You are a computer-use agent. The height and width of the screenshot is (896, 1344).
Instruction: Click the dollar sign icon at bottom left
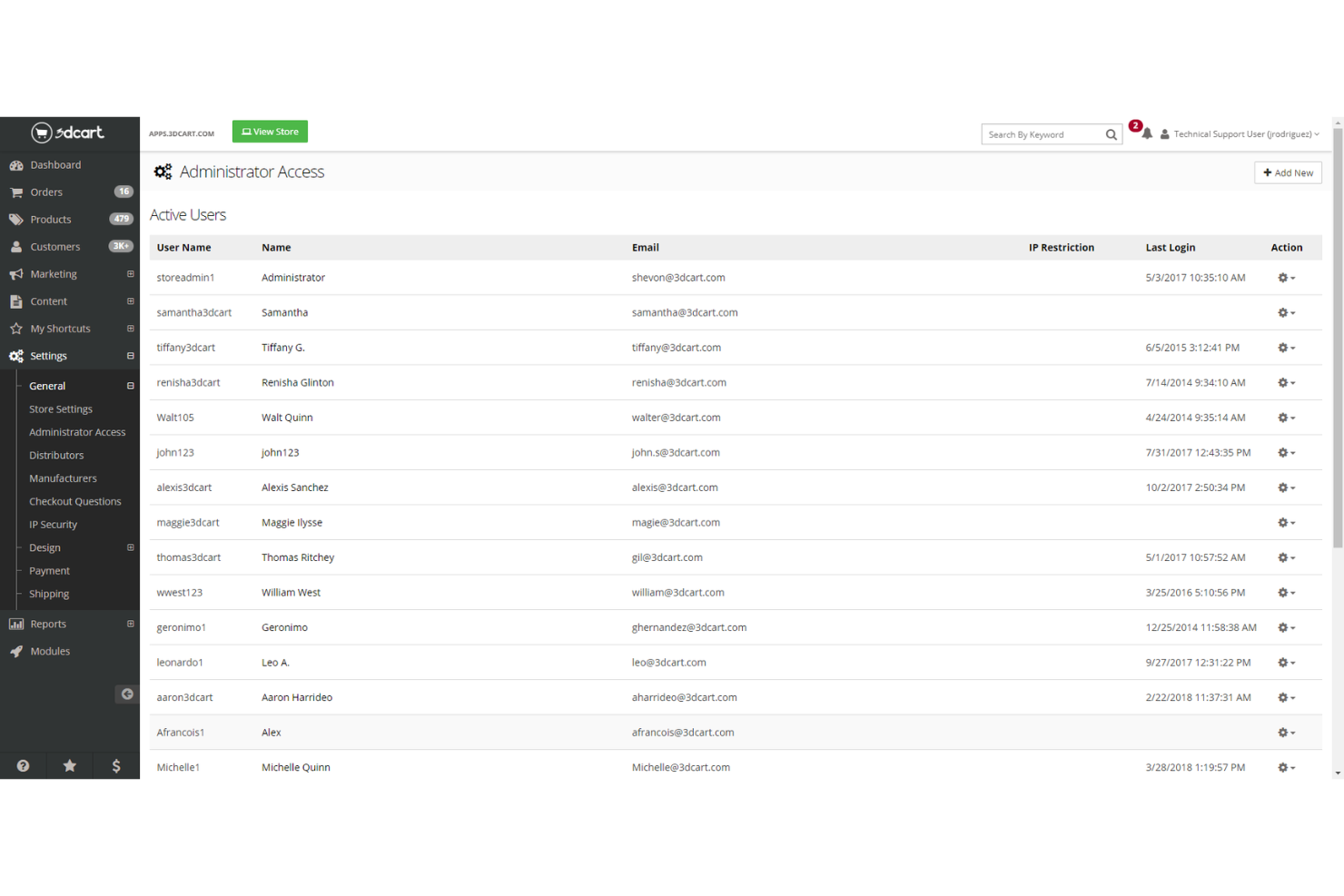116,765
